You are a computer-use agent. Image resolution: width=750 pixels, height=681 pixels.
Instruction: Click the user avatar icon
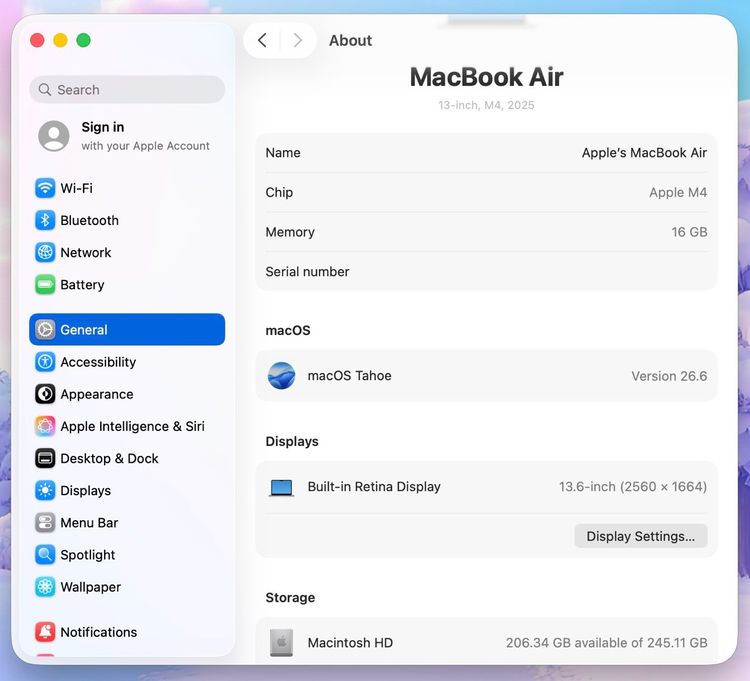tap(54, 136)
